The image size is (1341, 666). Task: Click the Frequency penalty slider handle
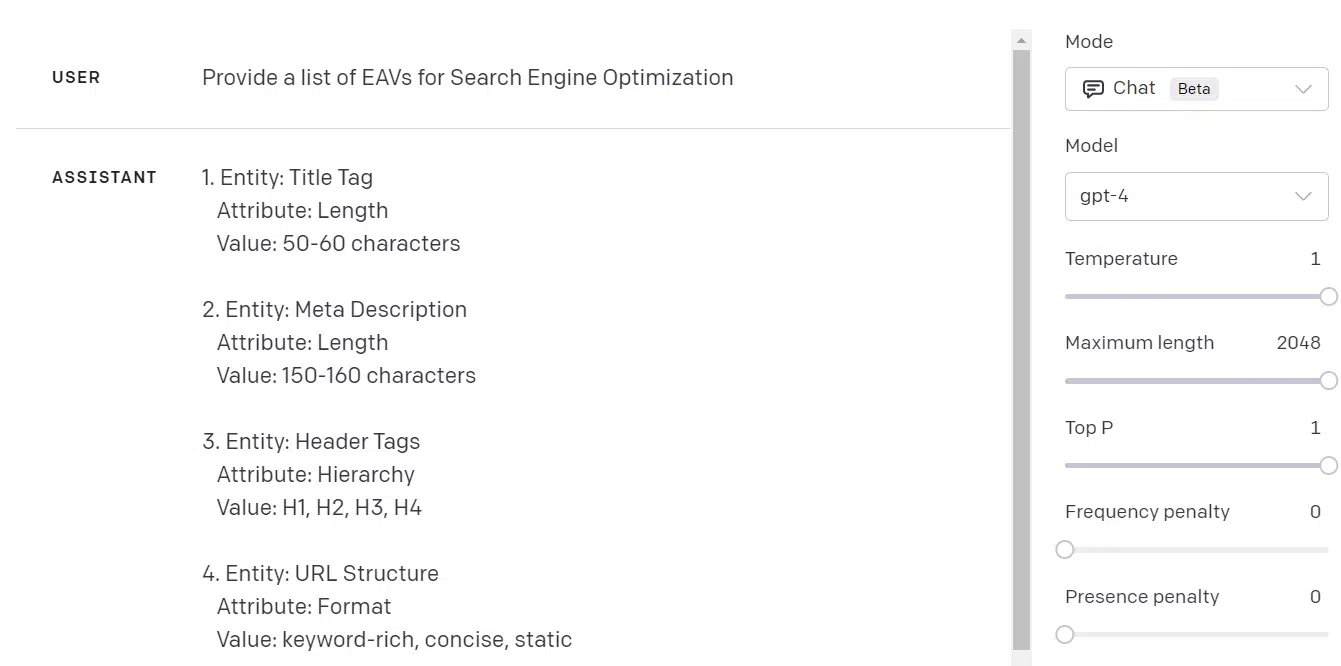pyautogui.click(x=1065, y=549)
